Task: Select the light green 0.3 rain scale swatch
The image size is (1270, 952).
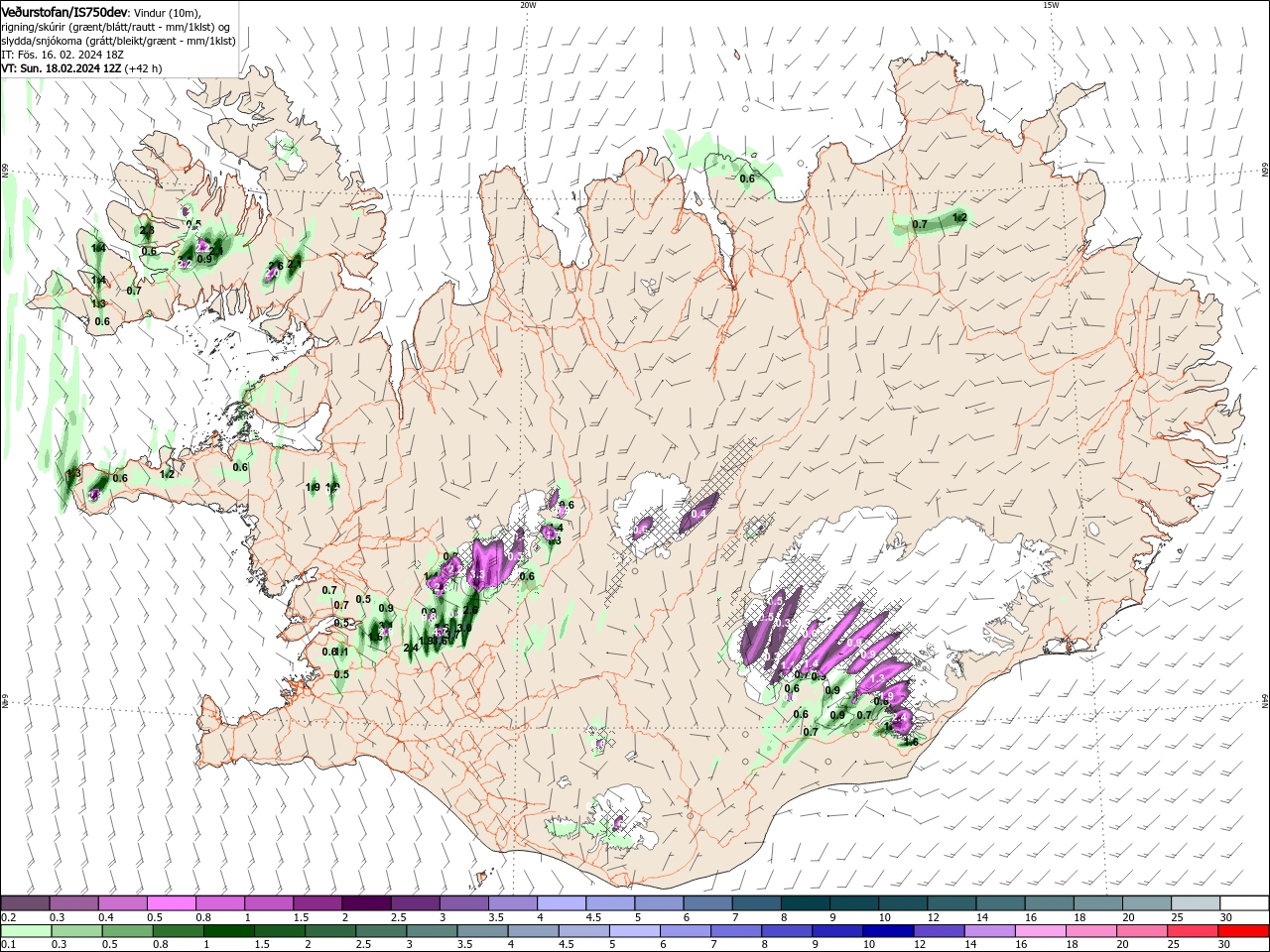Action: coord(76,931)
